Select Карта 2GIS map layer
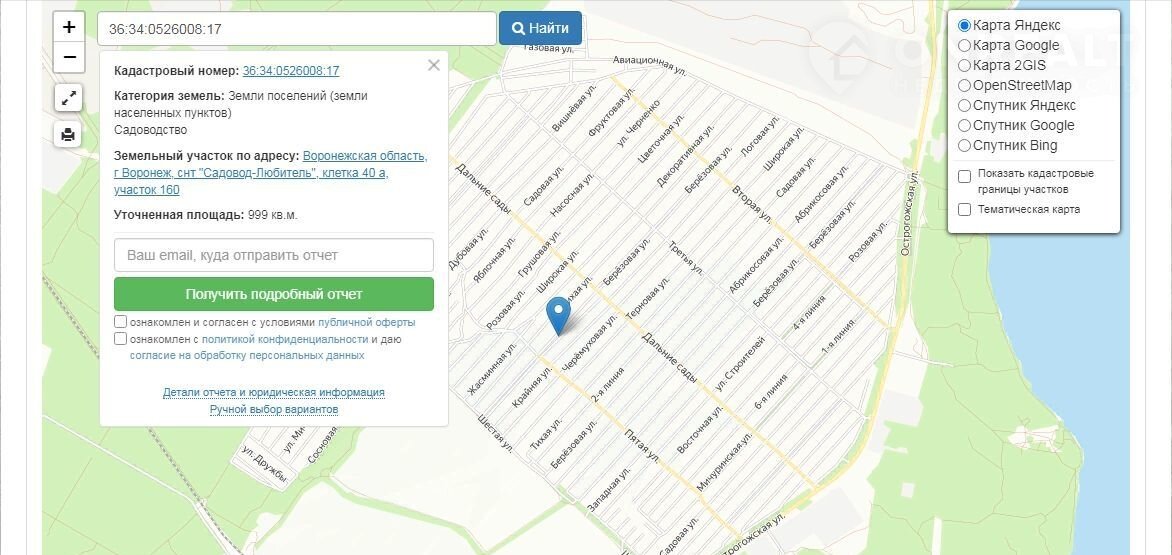Viewport: 1172px width, 555px height. point(964,66)
